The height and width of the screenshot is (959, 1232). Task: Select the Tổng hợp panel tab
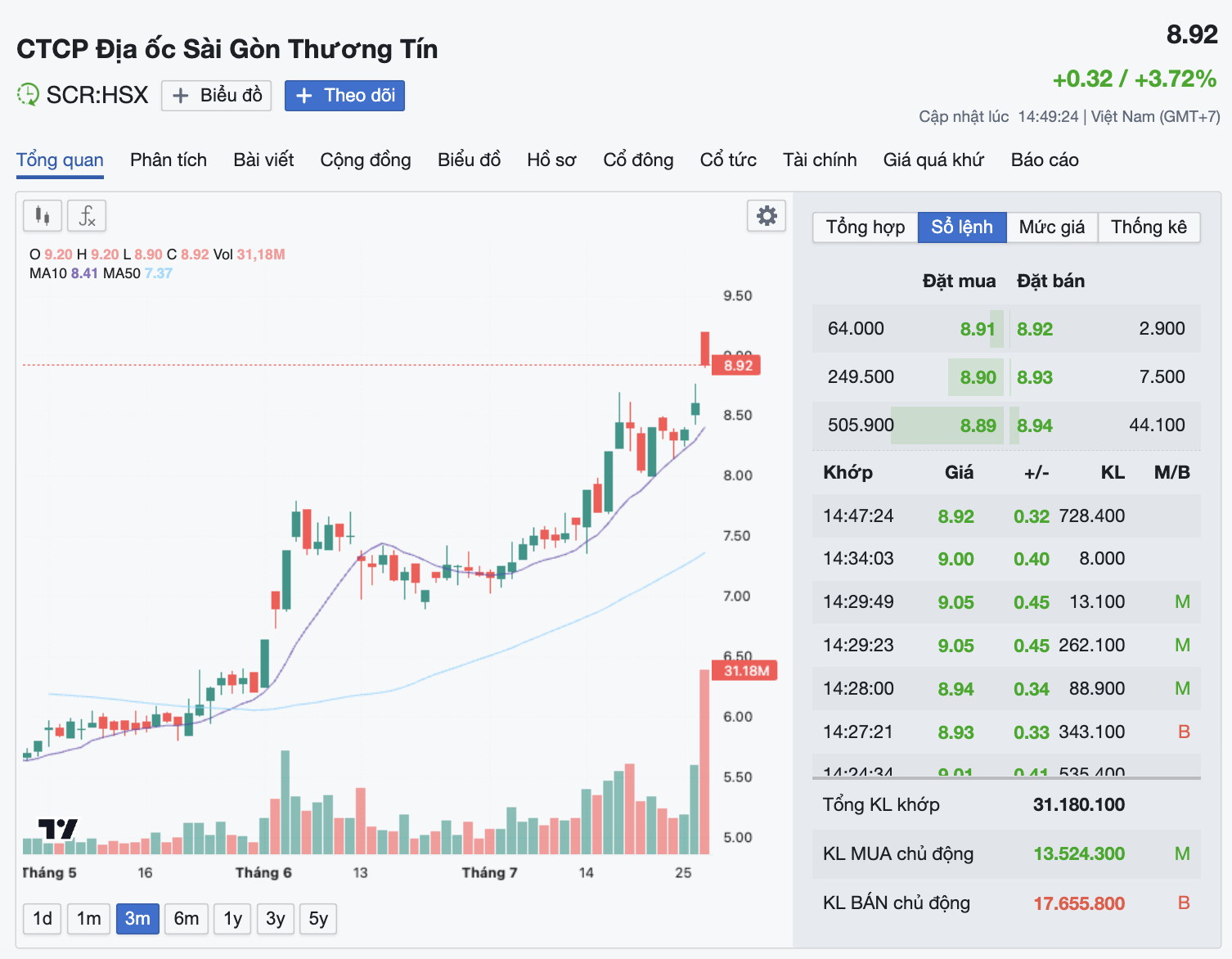tap(866, 227)
